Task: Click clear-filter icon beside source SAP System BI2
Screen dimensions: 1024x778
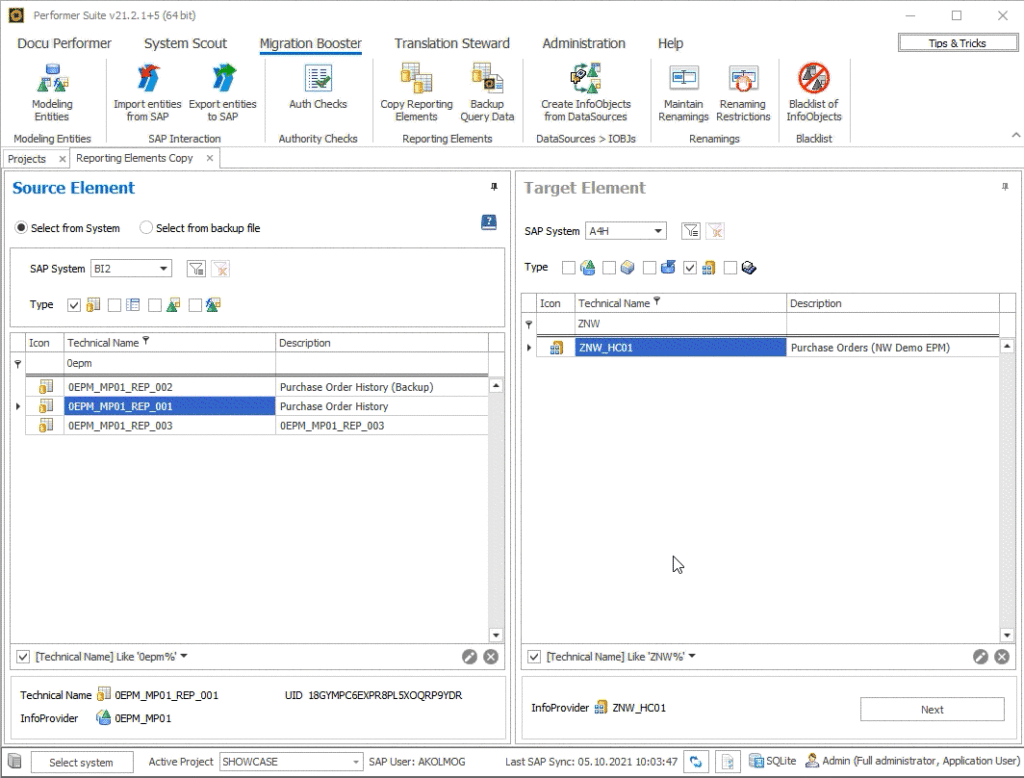Action: [x=221, y=268]
